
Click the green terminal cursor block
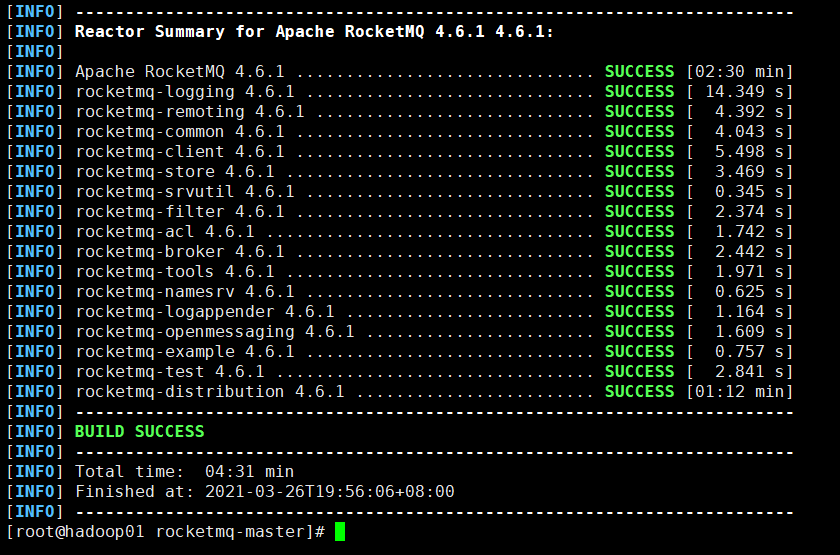coord(340,532)
